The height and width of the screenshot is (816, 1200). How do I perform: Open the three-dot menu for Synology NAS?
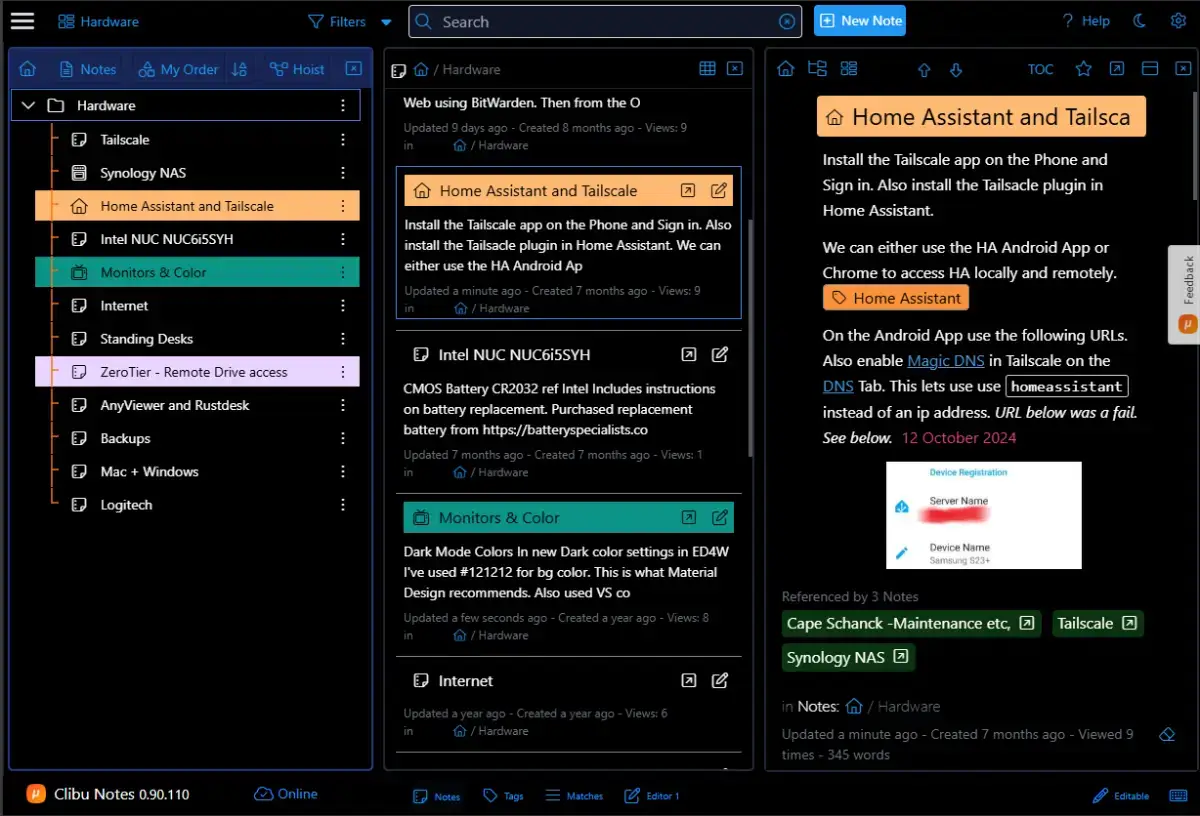(343, 172)
